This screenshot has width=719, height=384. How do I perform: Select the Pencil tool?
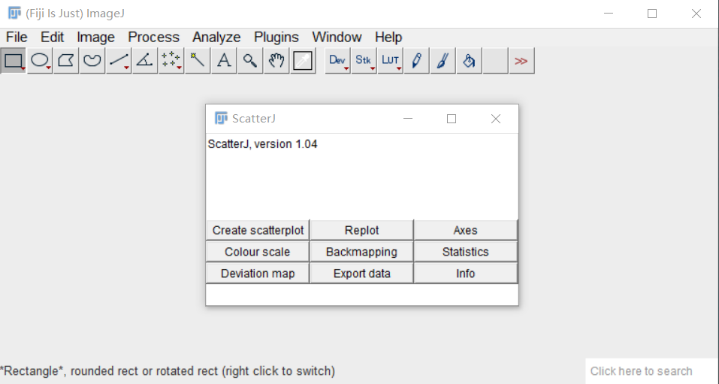[416, 61]
